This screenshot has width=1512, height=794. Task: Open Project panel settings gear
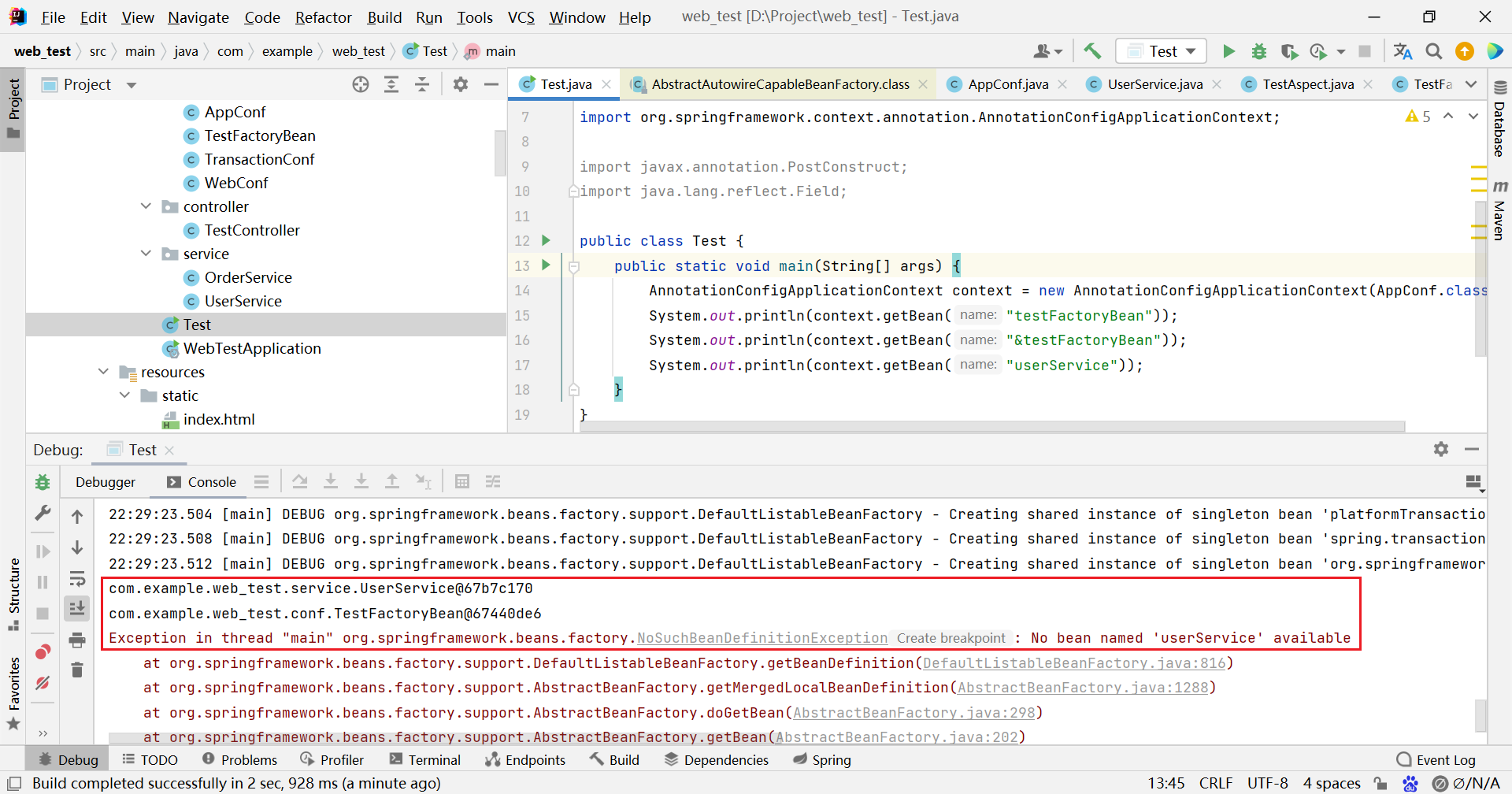click(x=461, y=84)
